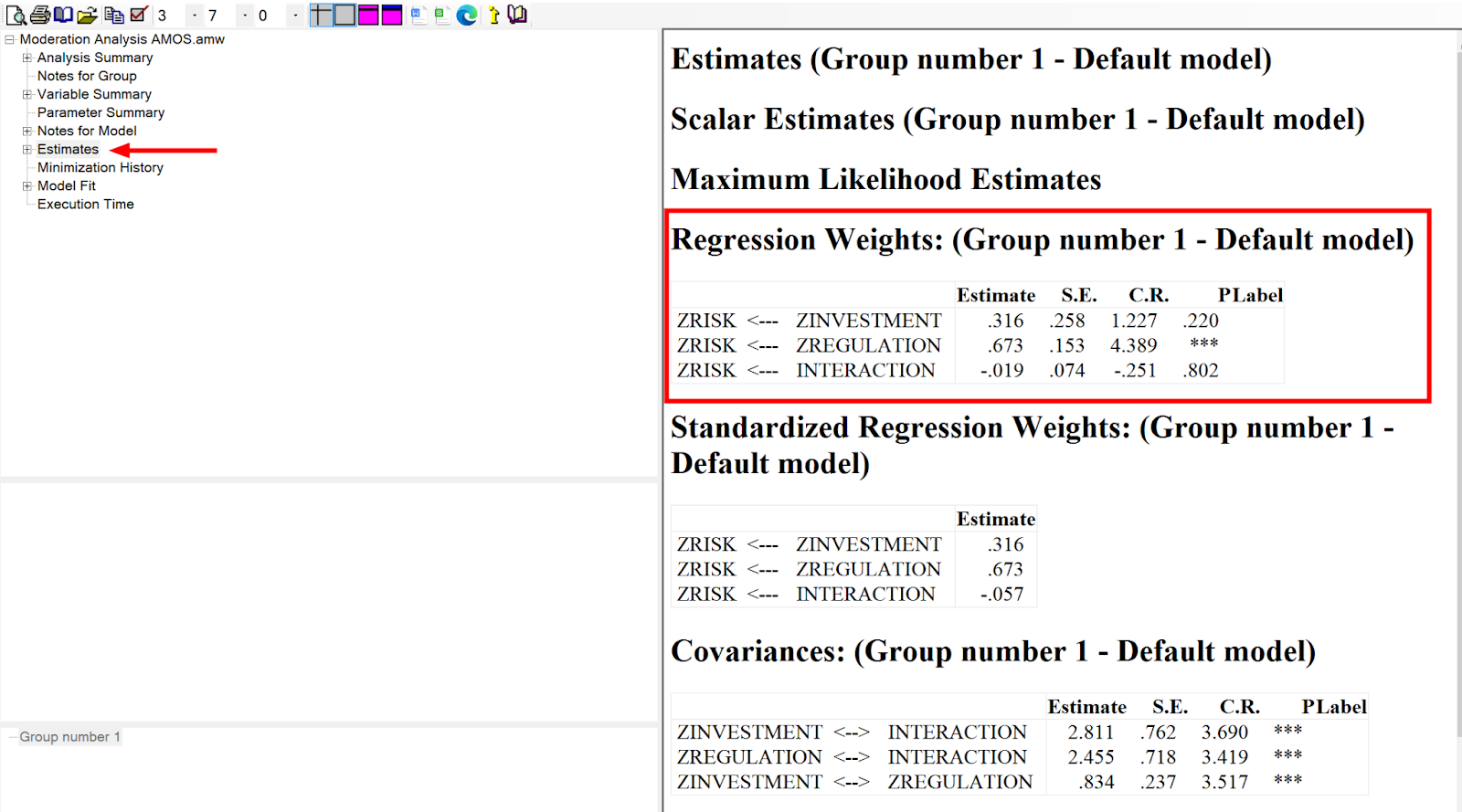
Task: Click the Regression Weights table heading
Action: click(x=1042, y=239)
